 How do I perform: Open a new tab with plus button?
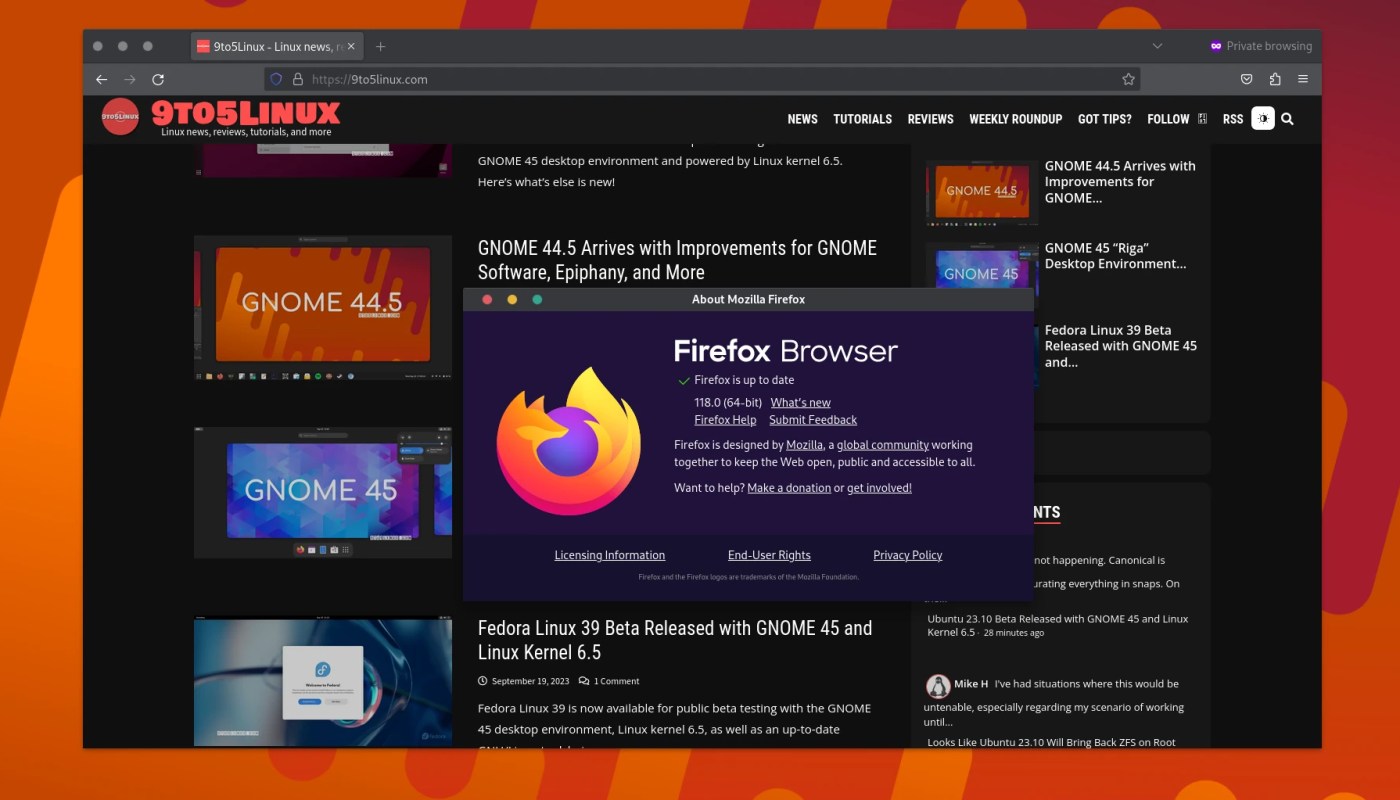380,46
